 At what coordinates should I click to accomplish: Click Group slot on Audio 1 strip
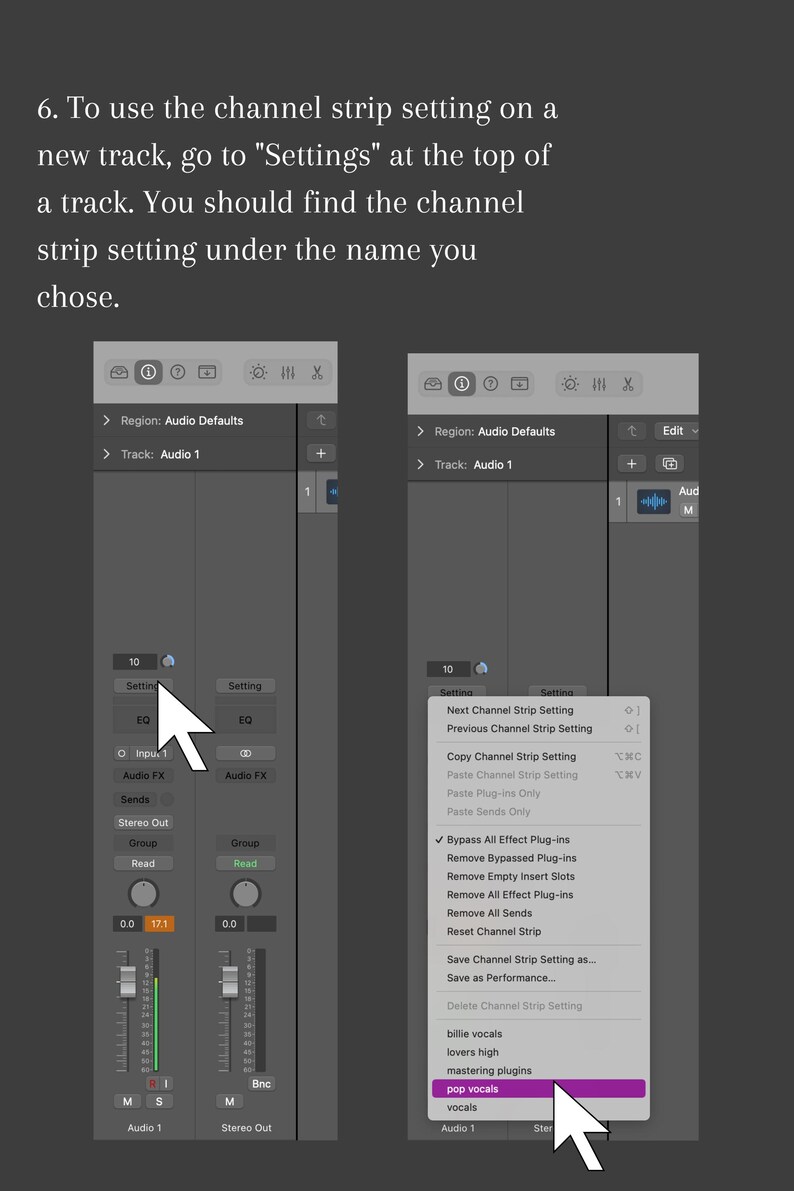(143, 843)
